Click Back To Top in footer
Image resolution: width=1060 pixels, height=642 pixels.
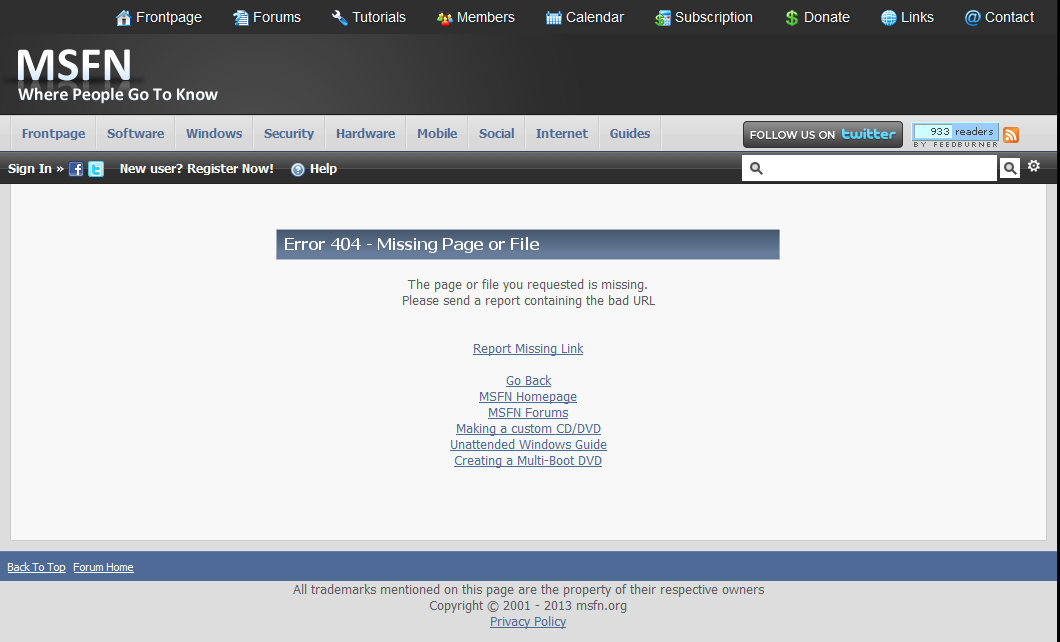pyautogui.click(x=37, y=567)
